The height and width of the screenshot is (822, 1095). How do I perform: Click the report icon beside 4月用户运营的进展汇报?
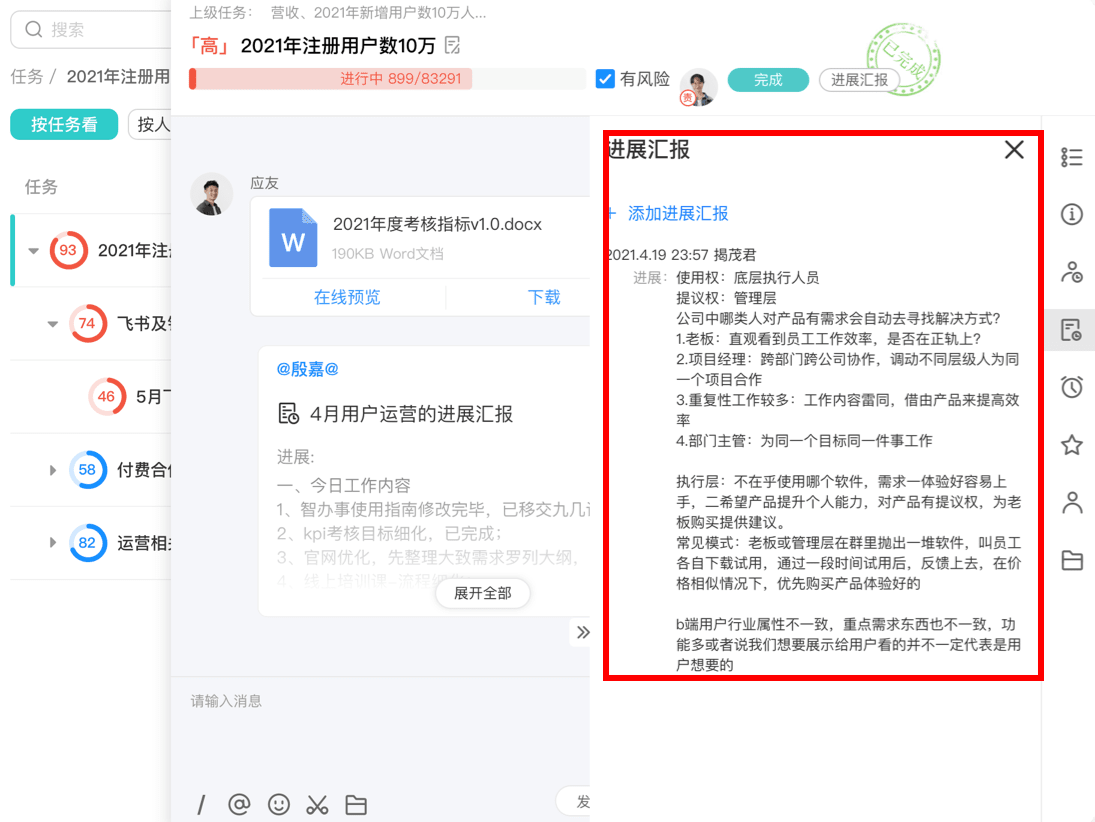click(x=288, y=413)
